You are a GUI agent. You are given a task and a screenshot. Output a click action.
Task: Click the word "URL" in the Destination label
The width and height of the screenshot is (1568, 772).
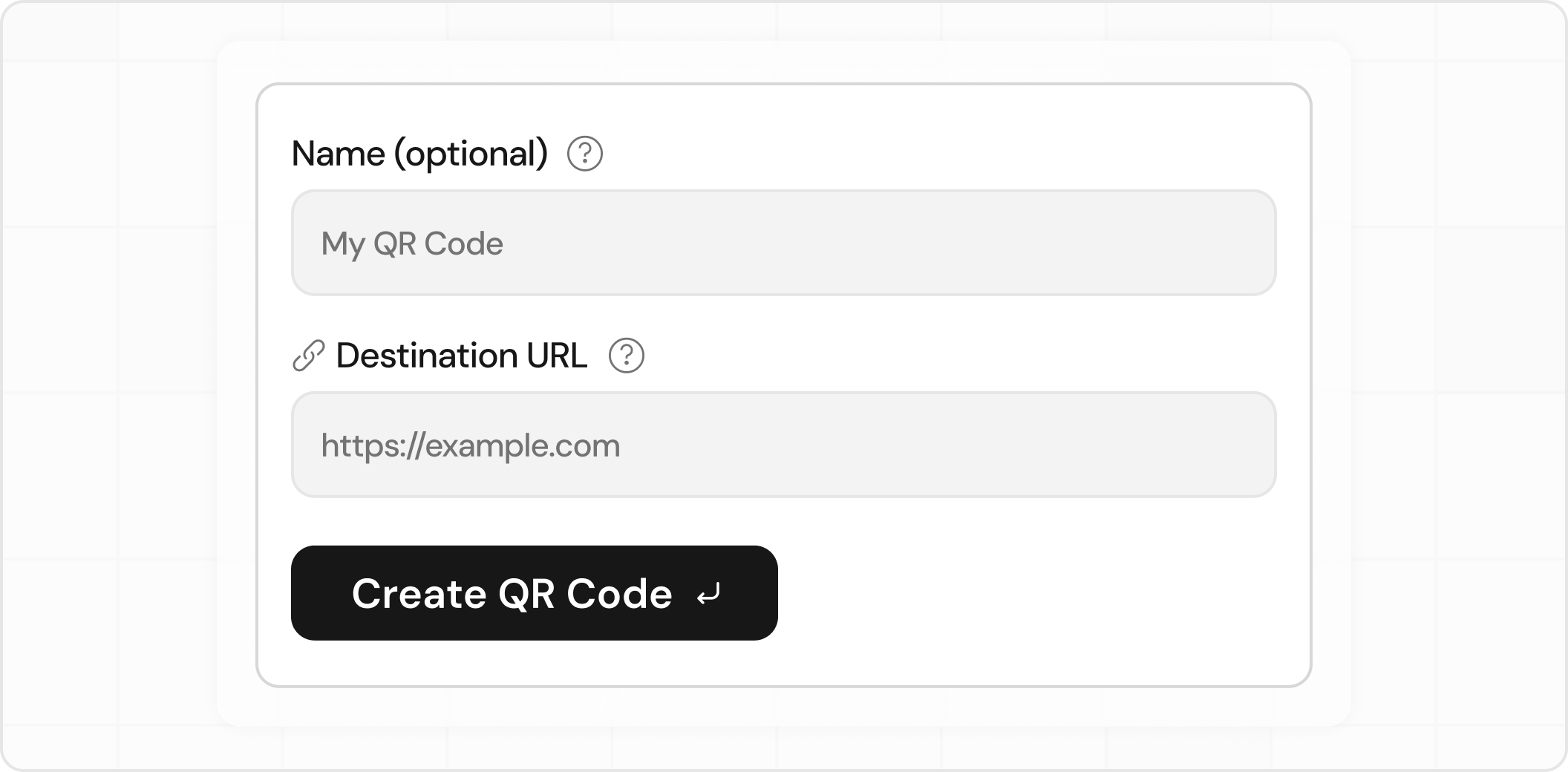(x=557, y=356)
